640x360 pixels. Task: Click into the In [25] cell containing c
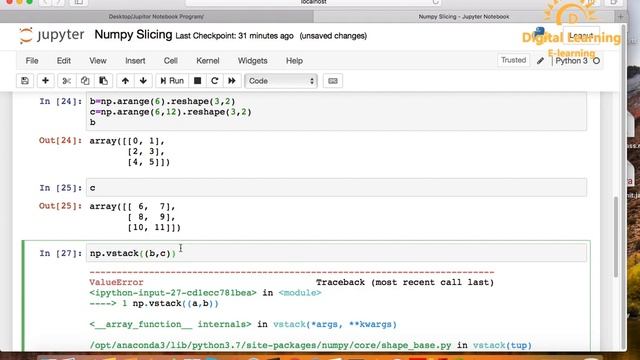(x=336, y=188)
